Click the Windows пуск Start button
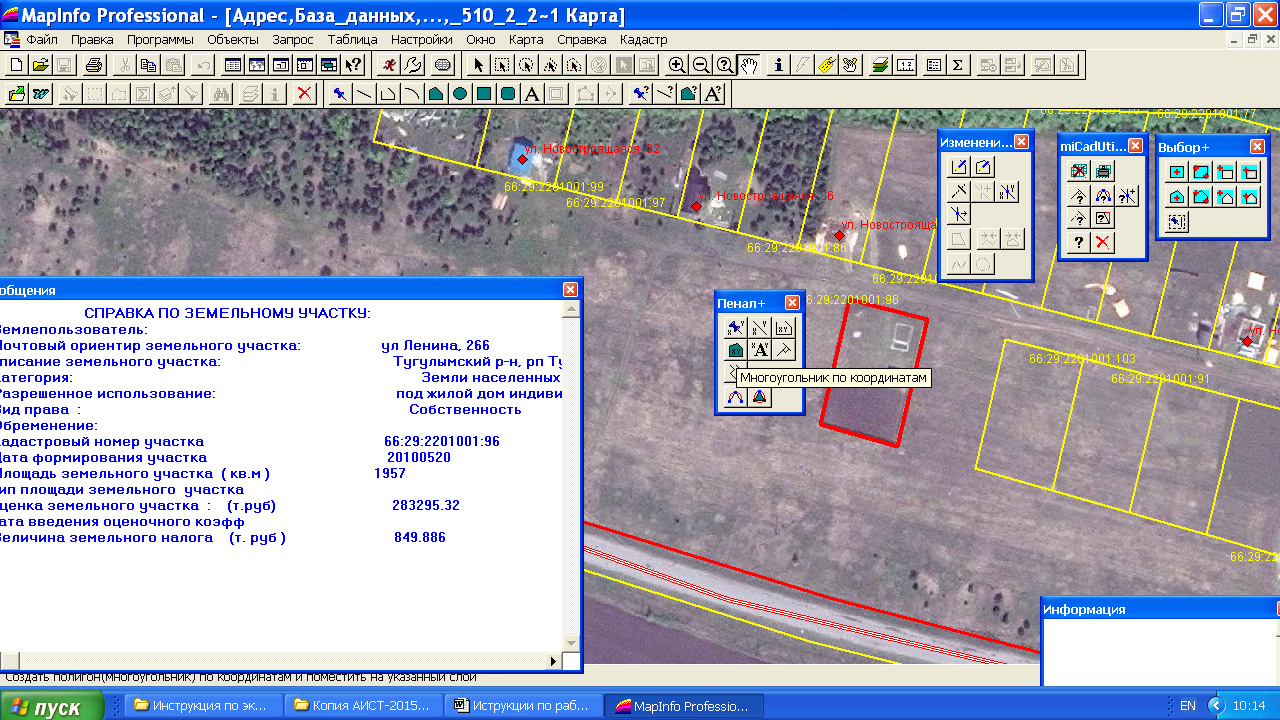The height and width of the screenshot is (720, 1280). tap(52, 706)
